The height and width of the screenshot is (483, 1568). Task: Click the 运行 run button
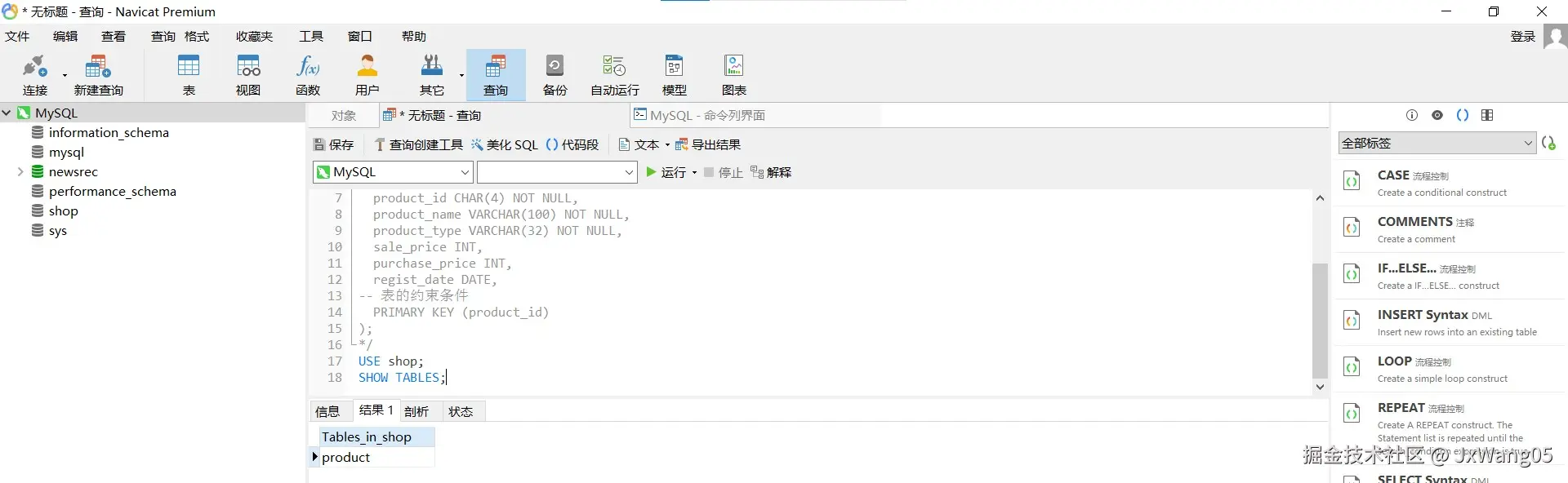(x=666, y=172)
